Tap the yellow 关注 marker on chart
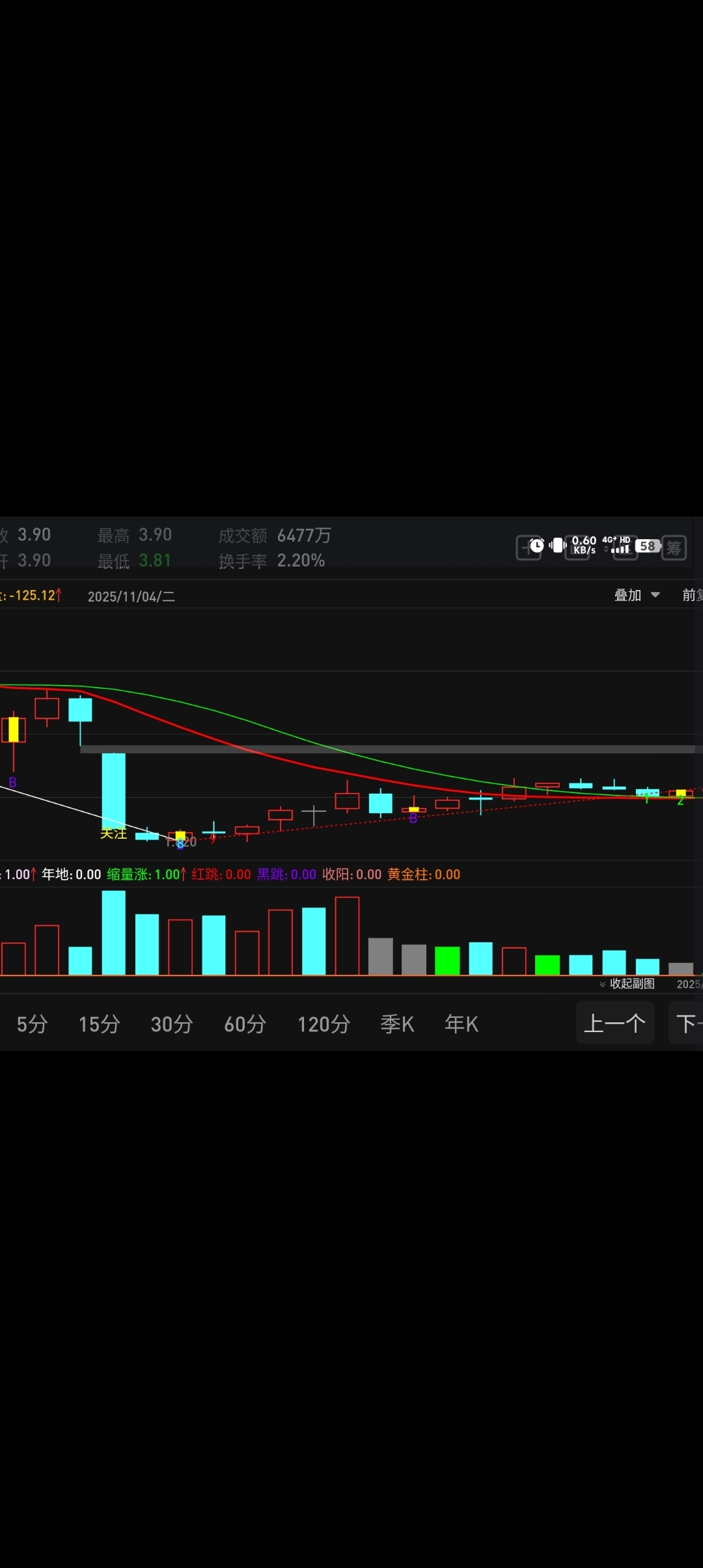The width and height of the screenshot is (703, 1568). coord(113,833)
